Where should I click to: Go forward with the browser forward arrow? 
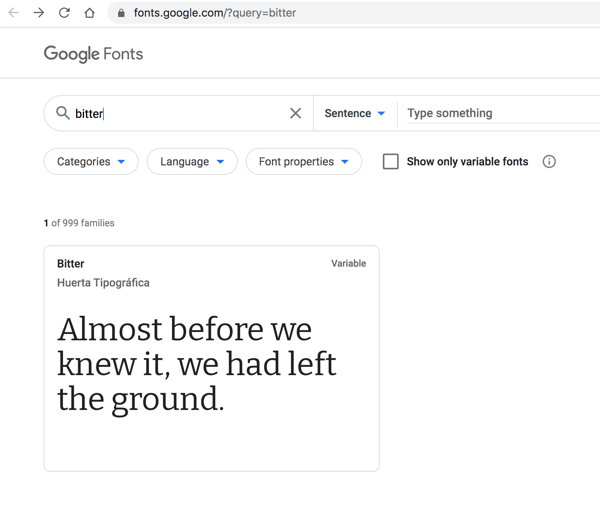[39, 13]
